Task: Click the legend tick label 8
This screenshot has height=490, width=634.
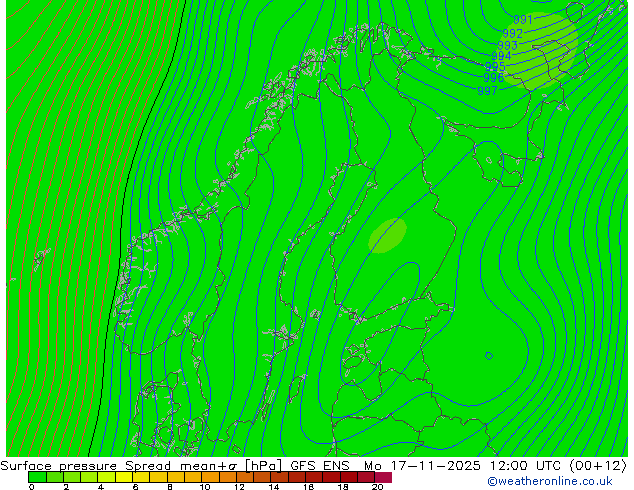Action: coord(170,487)
